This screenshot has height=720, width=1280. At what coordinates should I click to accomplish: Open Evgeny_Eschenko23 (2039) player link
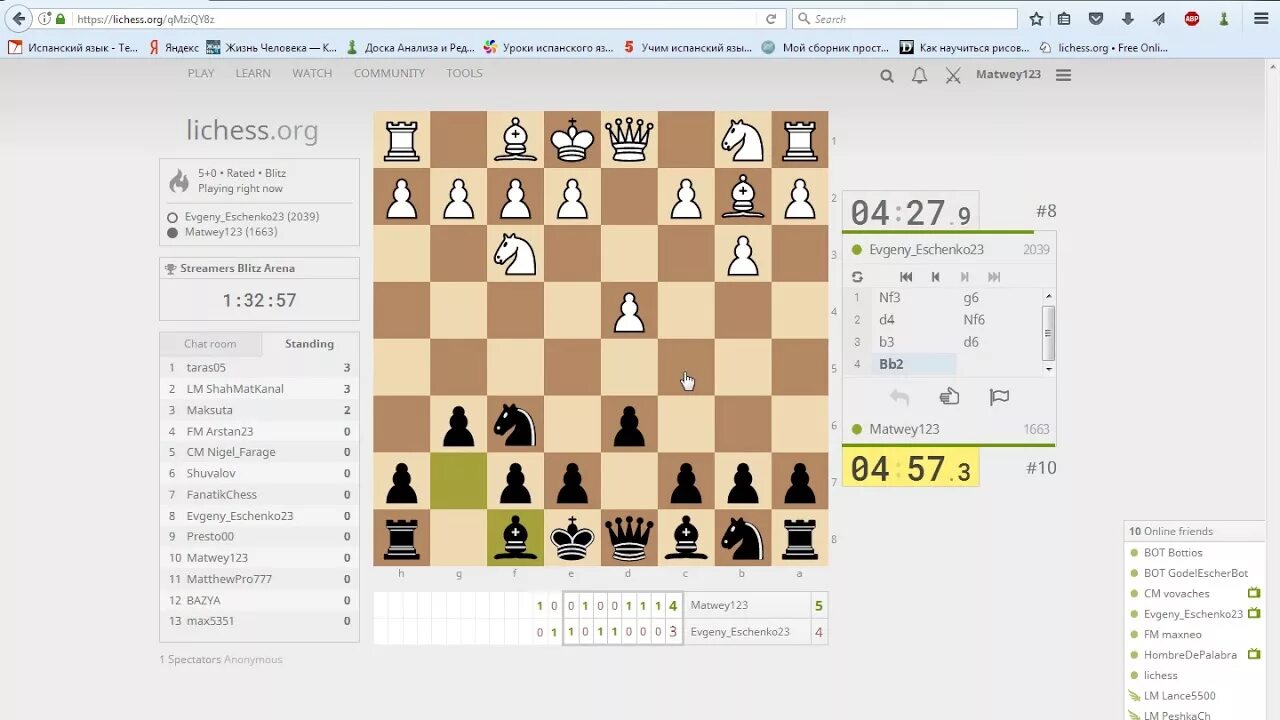pyautogui.click(x=252, y=217)
